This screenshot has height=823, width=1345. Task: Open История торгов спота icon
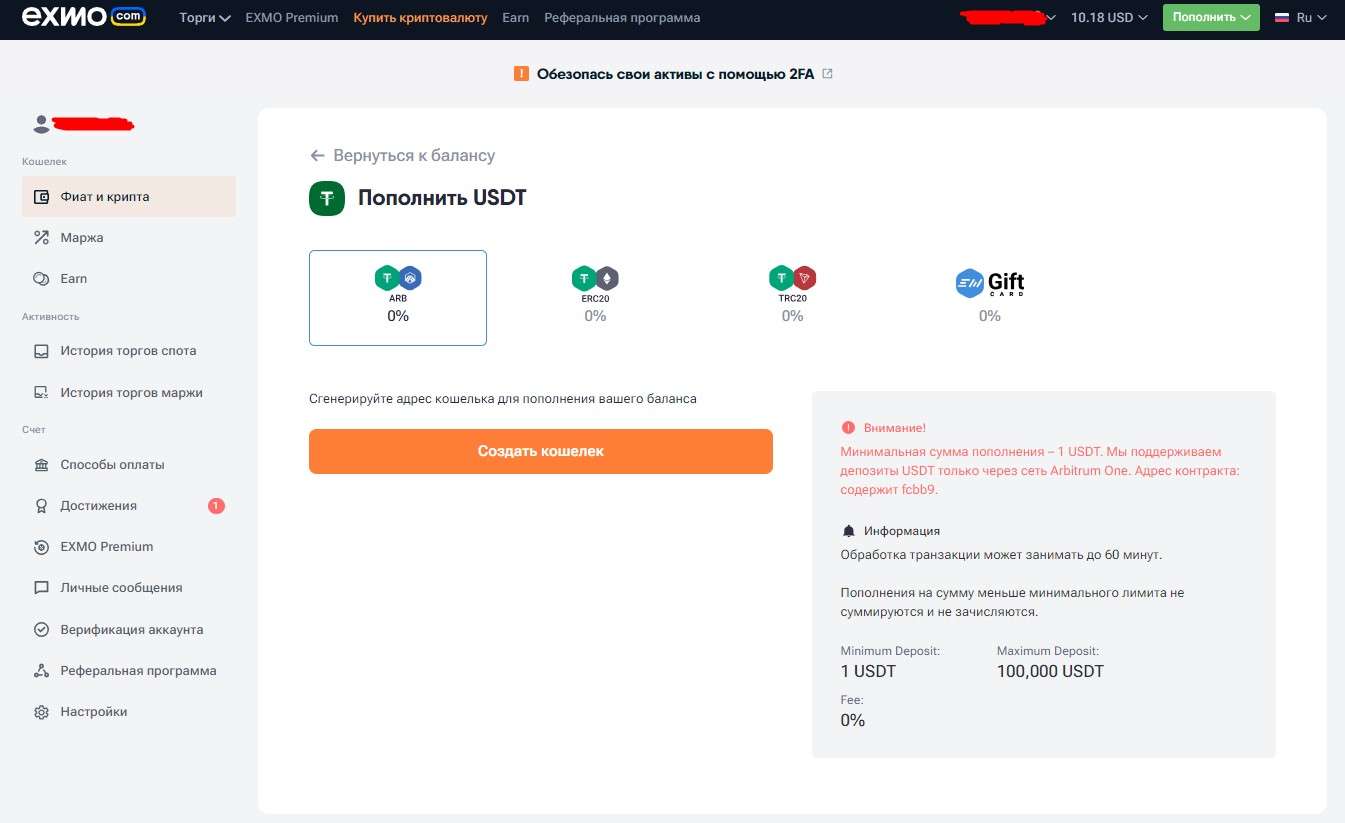[x=41, y=351]
